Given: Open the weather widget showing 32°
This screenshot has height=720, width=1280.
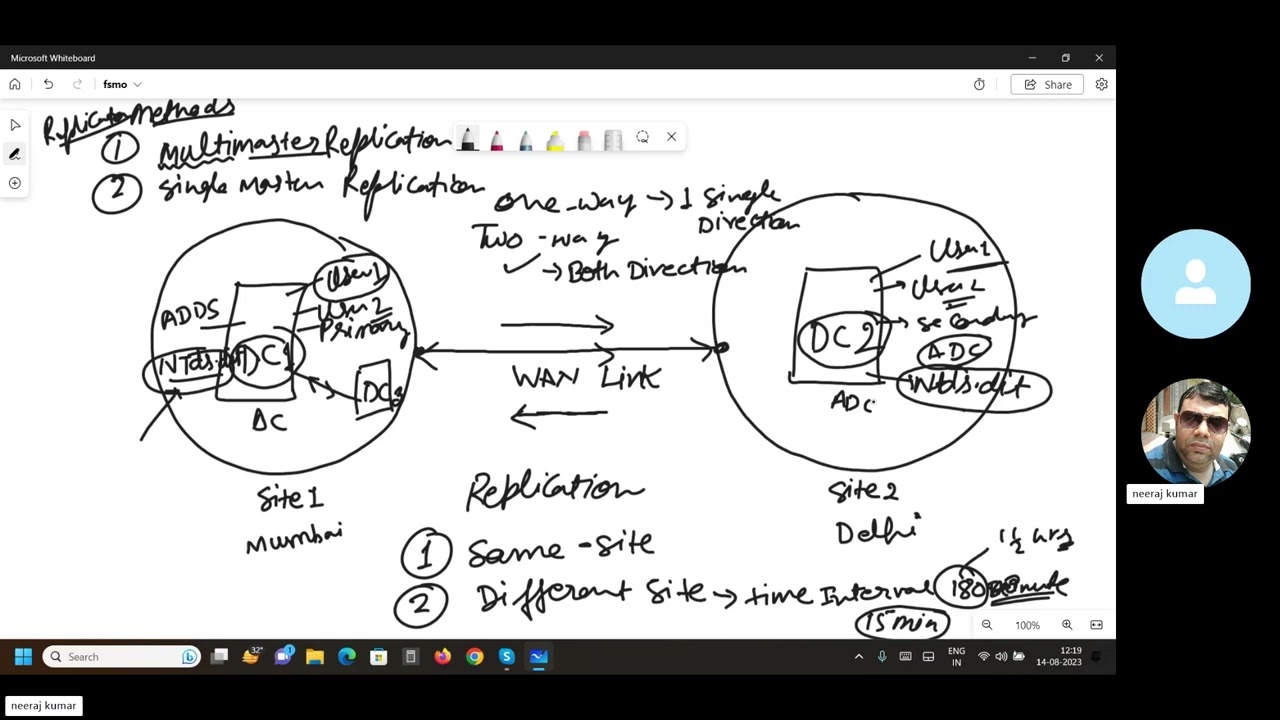Looking at the screenshot, I should tap(252, 657).
